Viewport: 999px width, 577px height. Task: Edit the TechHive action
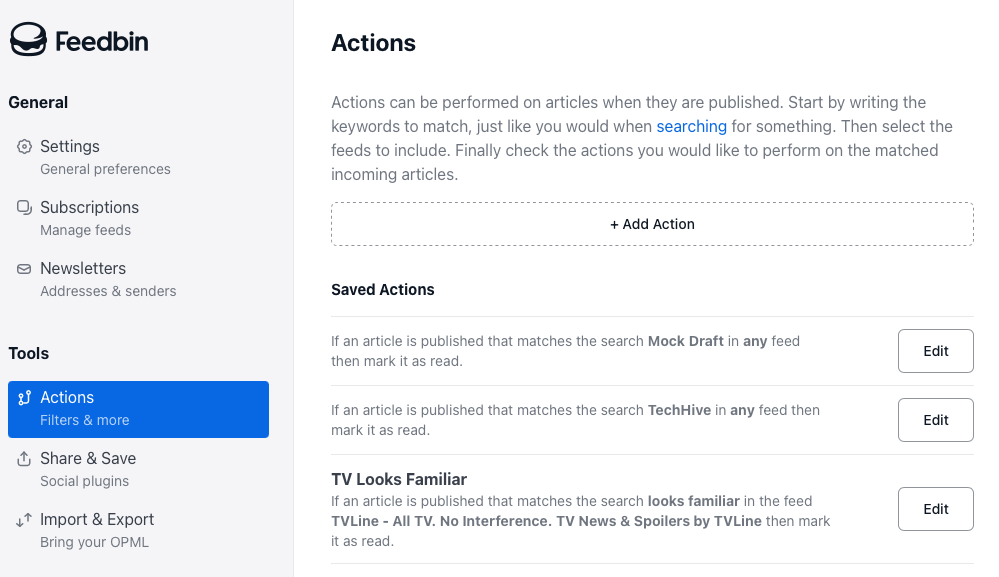click(935, 420)
